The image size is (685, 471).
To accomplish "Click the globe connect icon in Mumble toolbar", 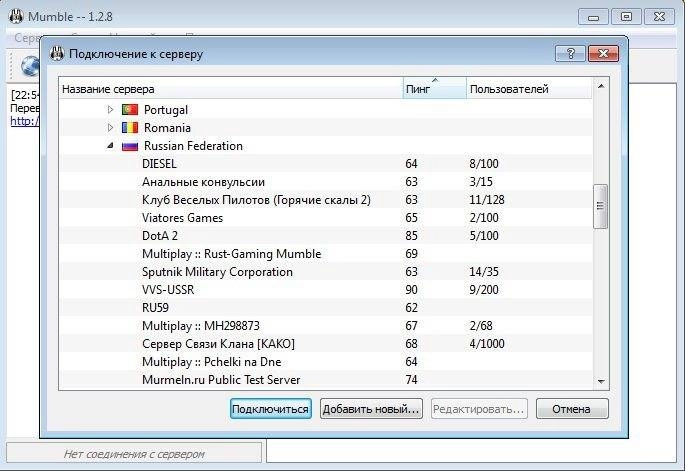I will tap(30, 66).
